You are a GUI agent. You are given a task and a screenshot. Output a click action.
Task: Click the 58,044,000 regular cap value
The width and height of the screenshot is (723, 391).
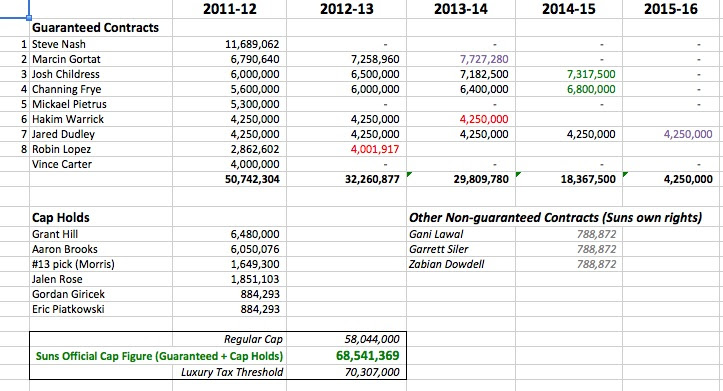[346, 339]
